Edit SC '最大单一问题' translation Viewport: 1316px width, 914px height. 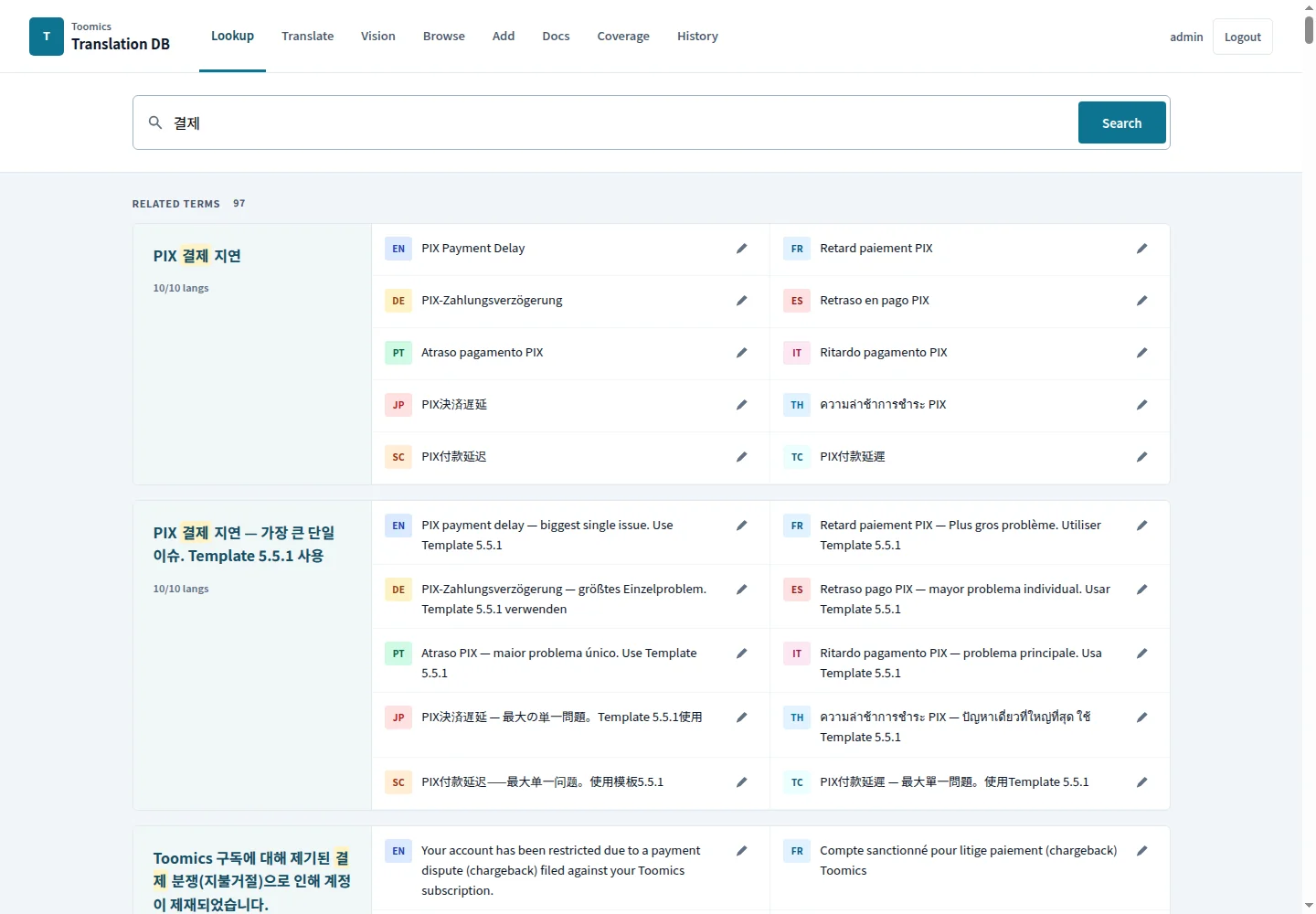[x=742, y=782]
